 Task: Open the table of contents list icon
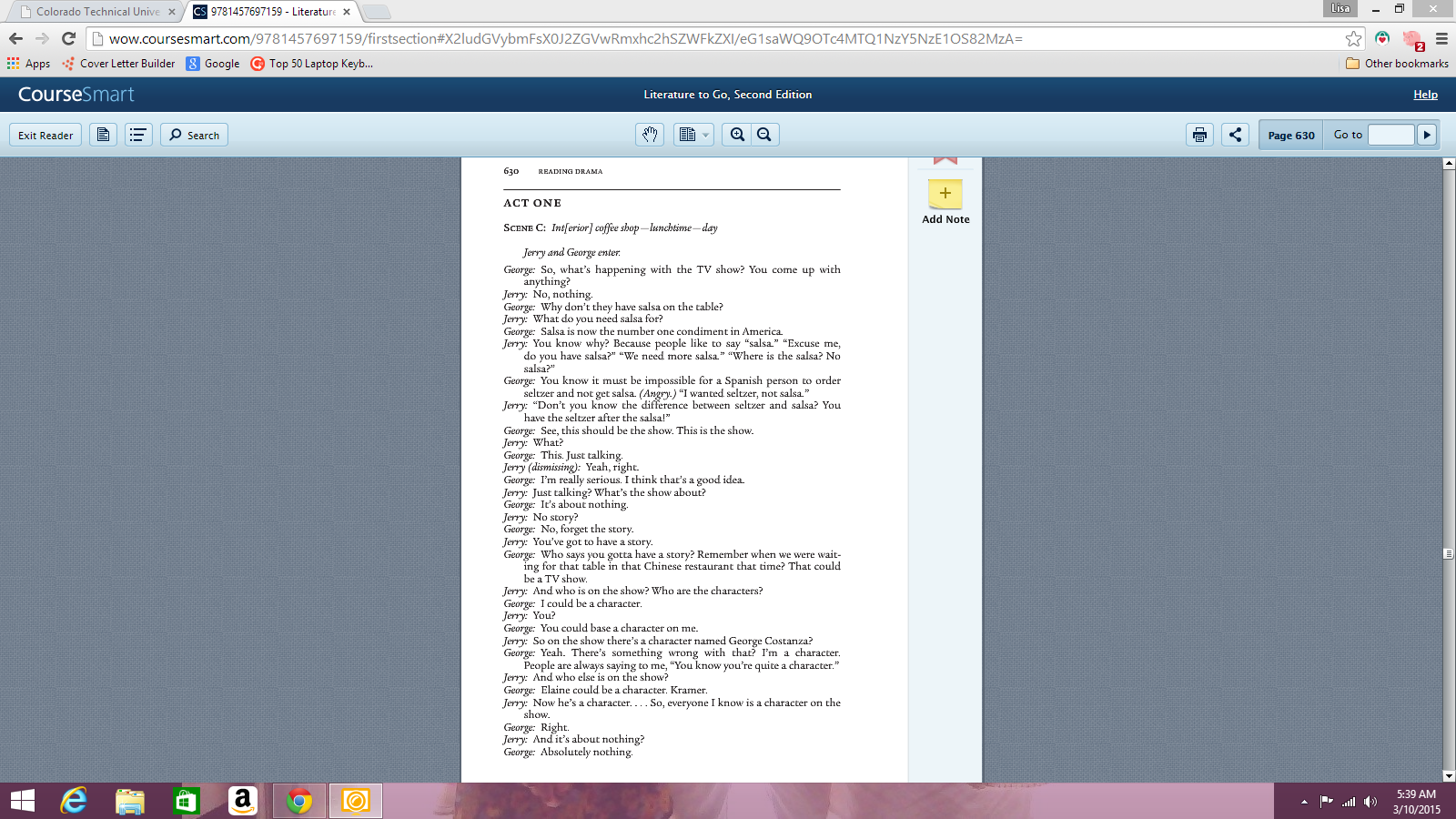pyautogui.click(x=138, y=135)
